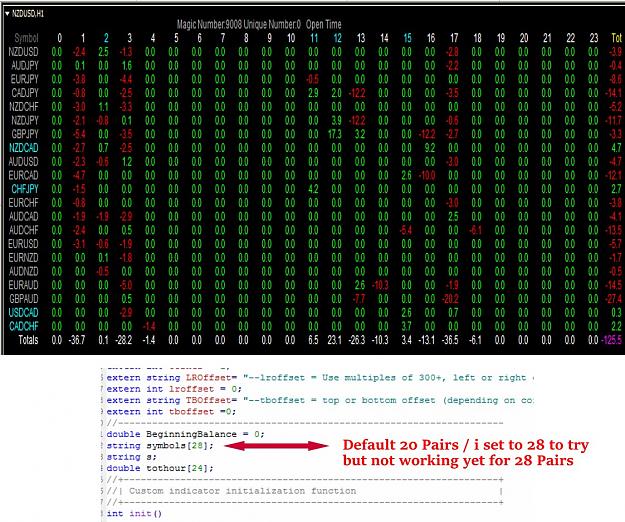Screen dimensions: 625x522
Task: Select the cyan NZDCAD symbol label
Action: (24, 148)
